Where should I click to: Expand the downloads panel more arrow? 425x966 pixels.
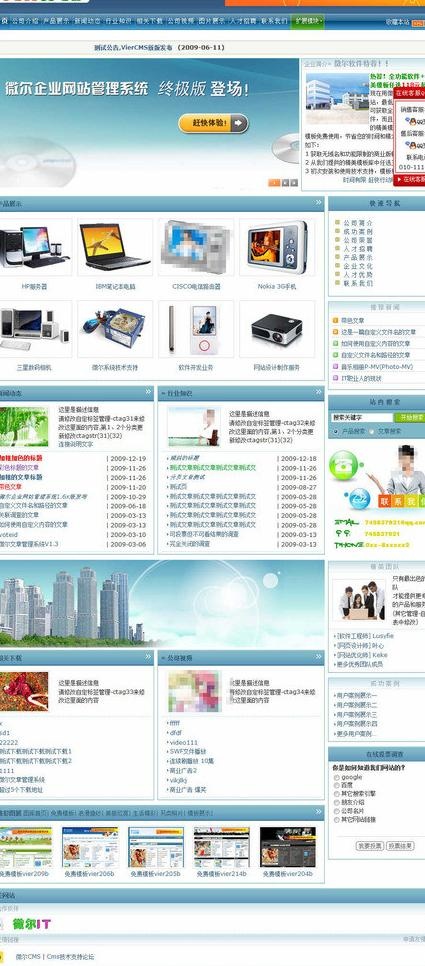pyautogui.click(x=148, y=657)
